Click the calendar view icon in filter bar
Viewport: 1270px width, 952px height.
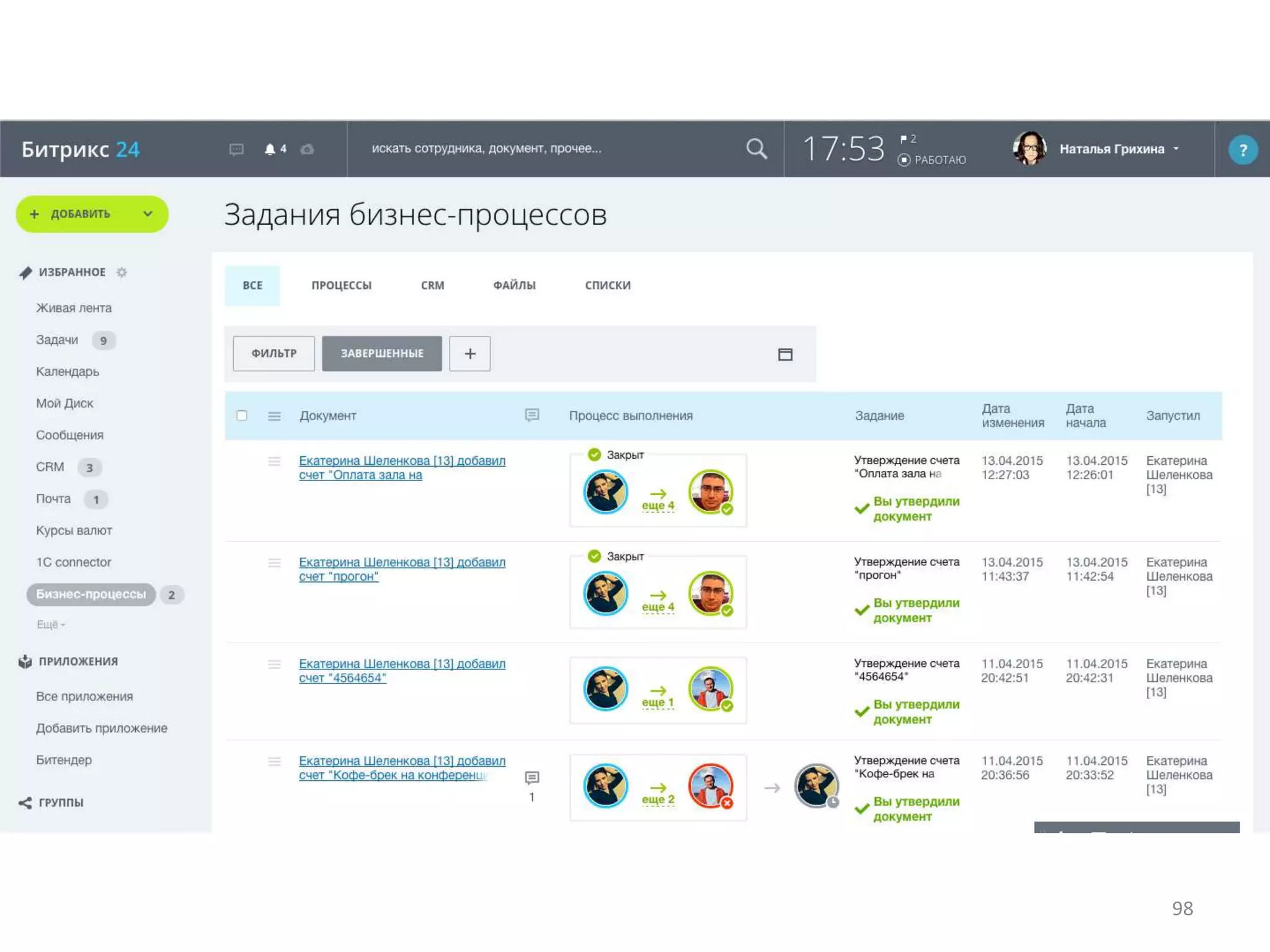pos(785,354)
